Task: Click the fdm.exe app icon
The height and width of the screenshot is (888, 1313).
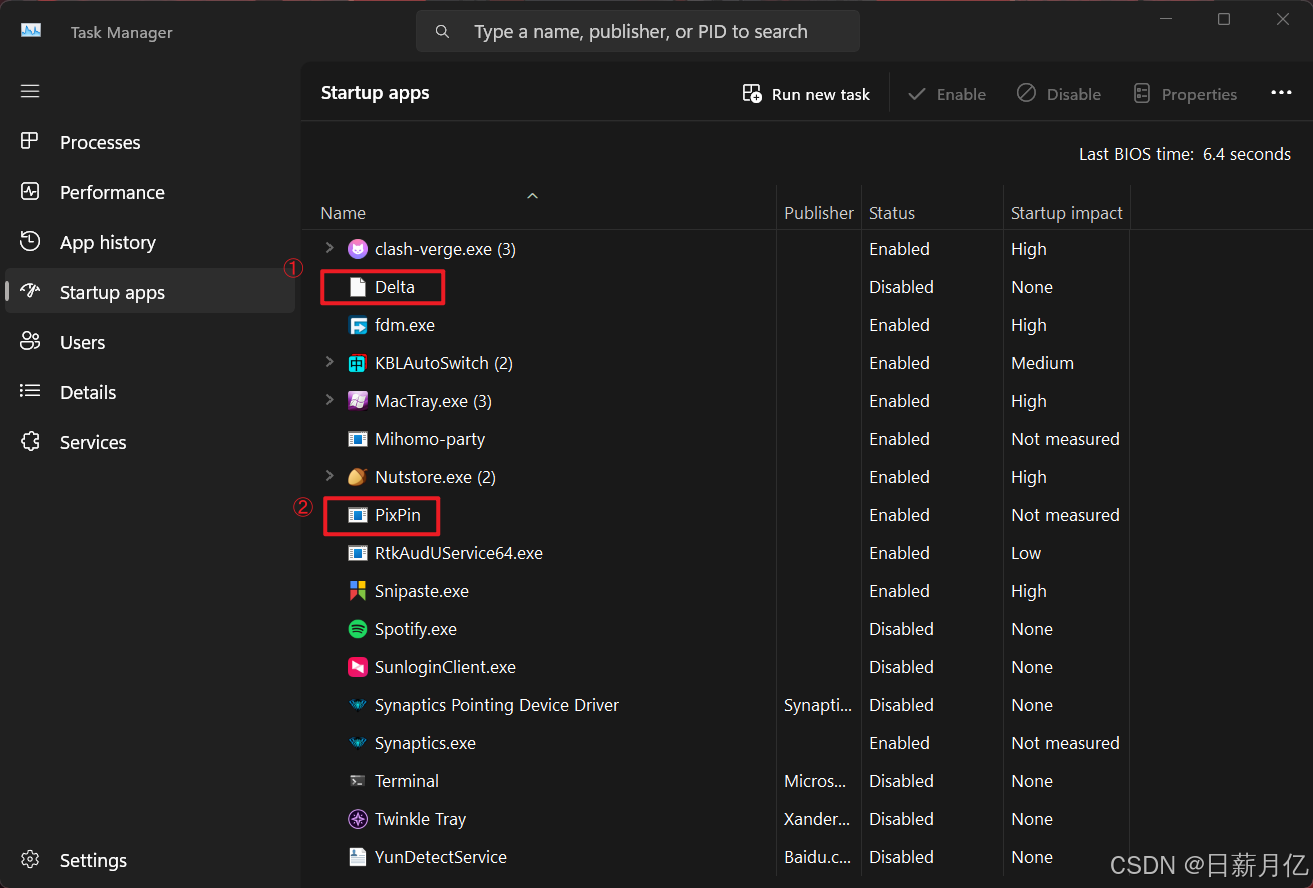Action: (357, 325)
